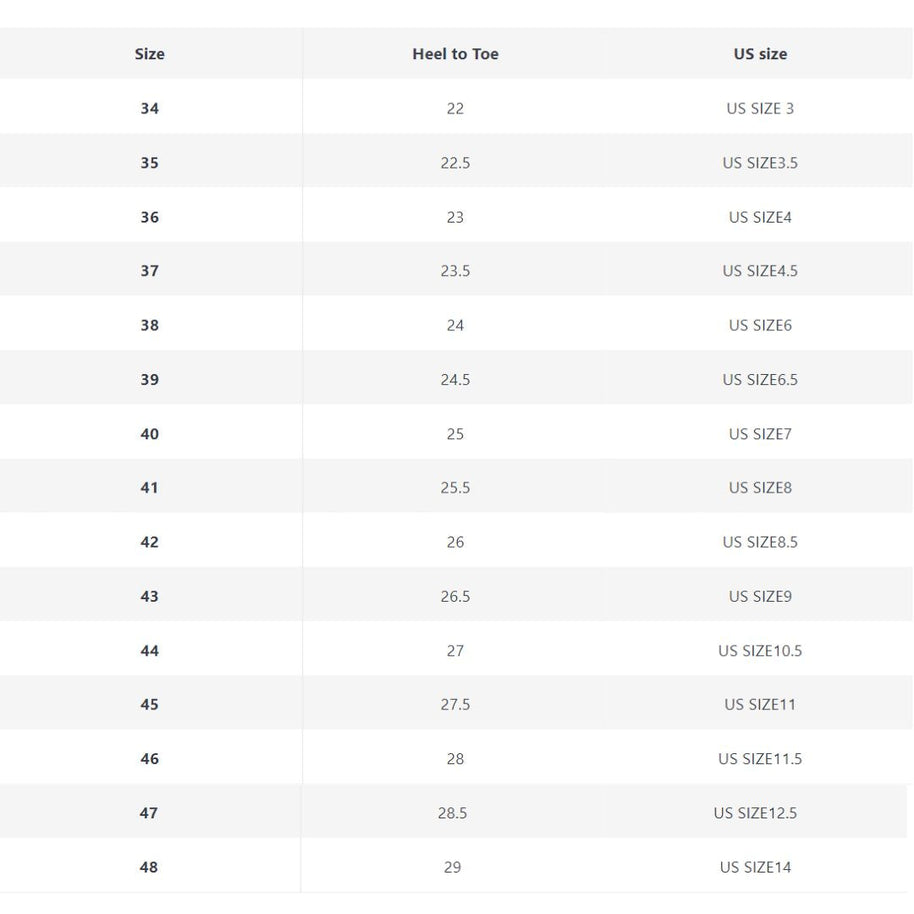Screen dimensions: 914x914
Task: Click the Size column header
Action: coord(150,54)
